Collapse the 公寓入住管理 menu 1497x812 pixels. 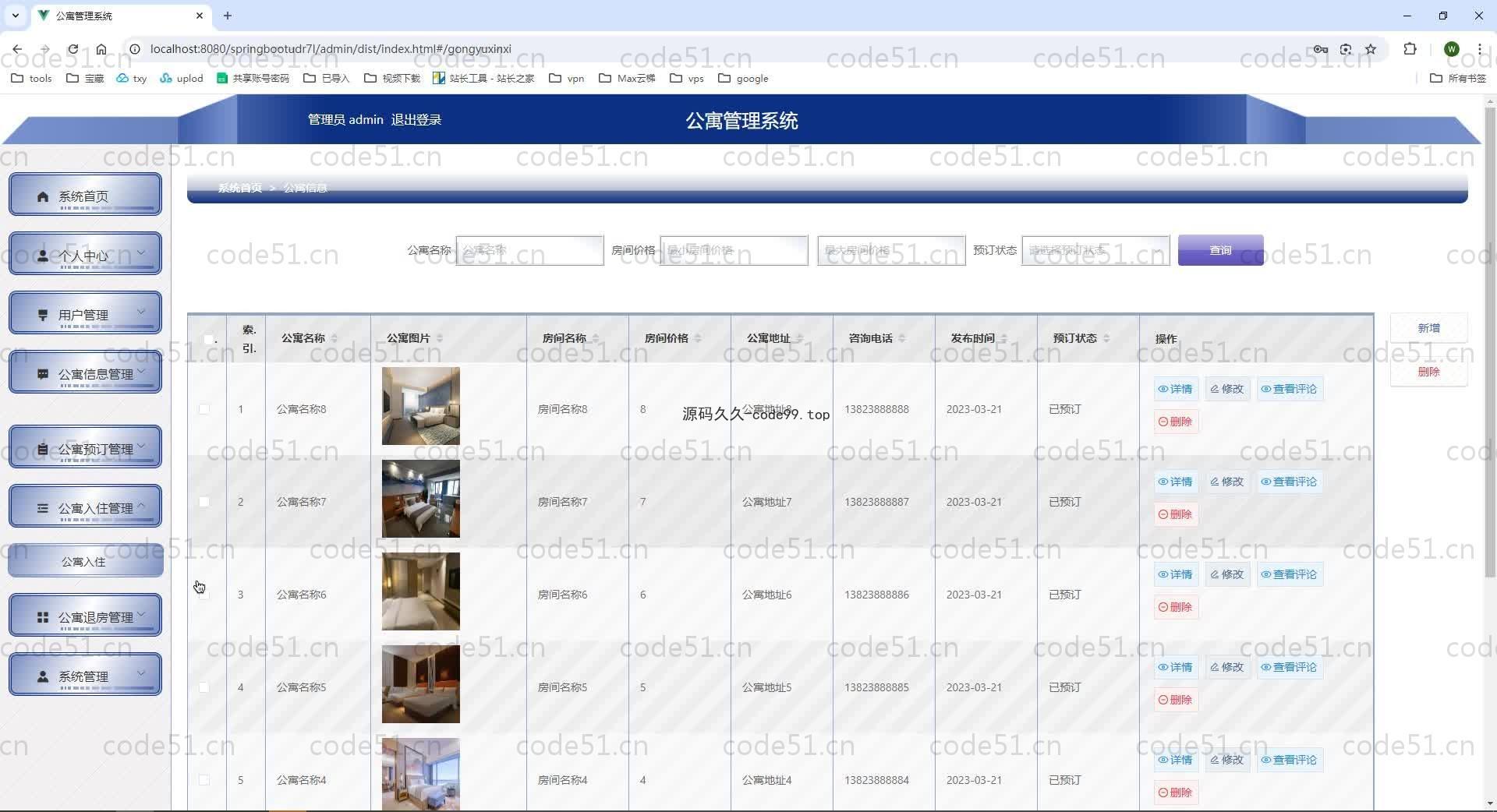(x=85, y=507)
